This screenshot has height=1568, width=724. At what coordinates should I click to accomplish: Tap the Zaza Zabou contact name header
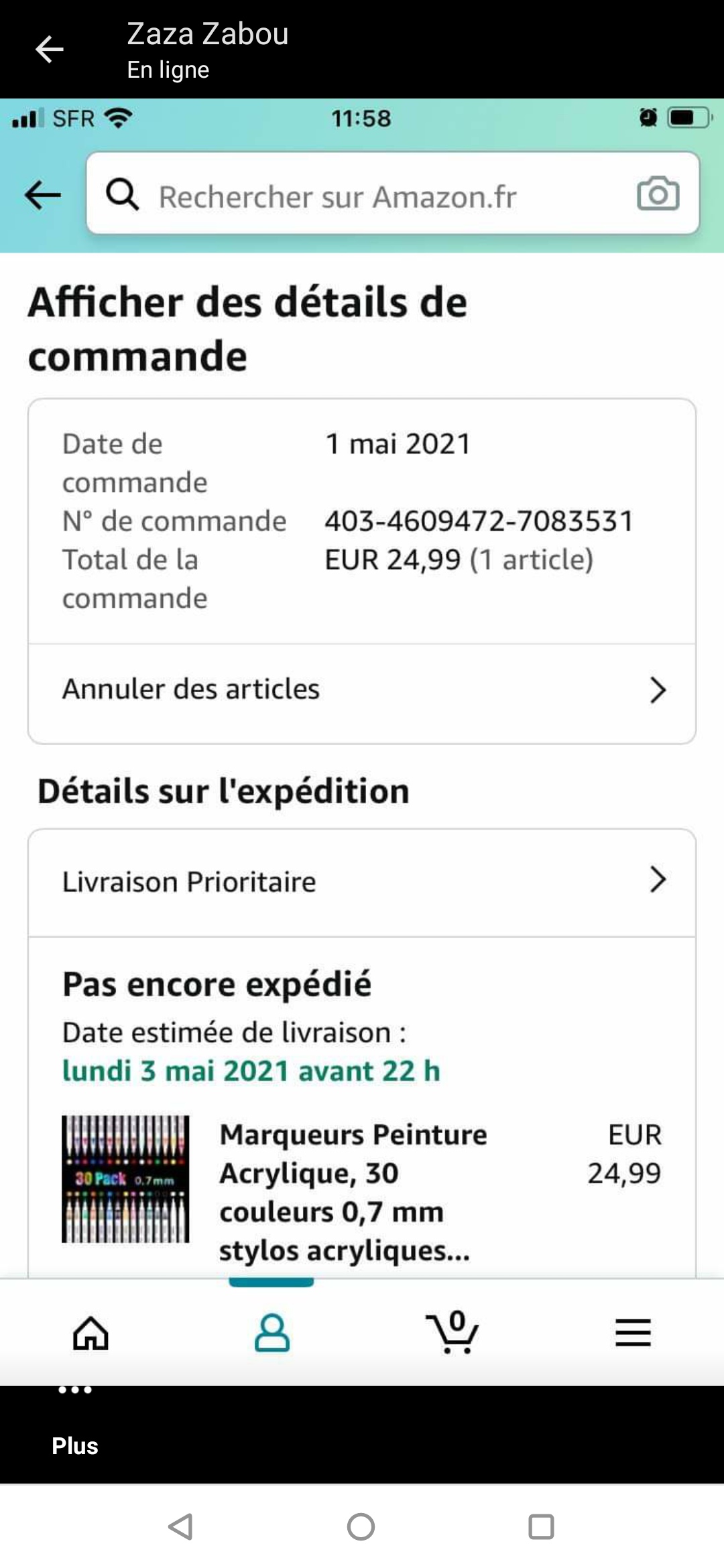208,34
